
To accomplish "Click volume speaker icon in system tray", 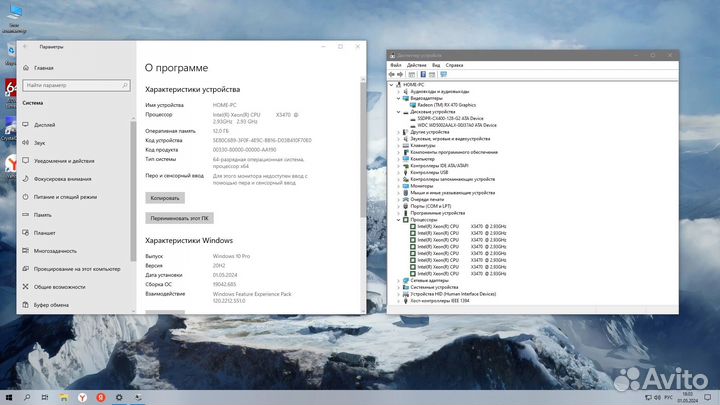I will coord(657,398).
